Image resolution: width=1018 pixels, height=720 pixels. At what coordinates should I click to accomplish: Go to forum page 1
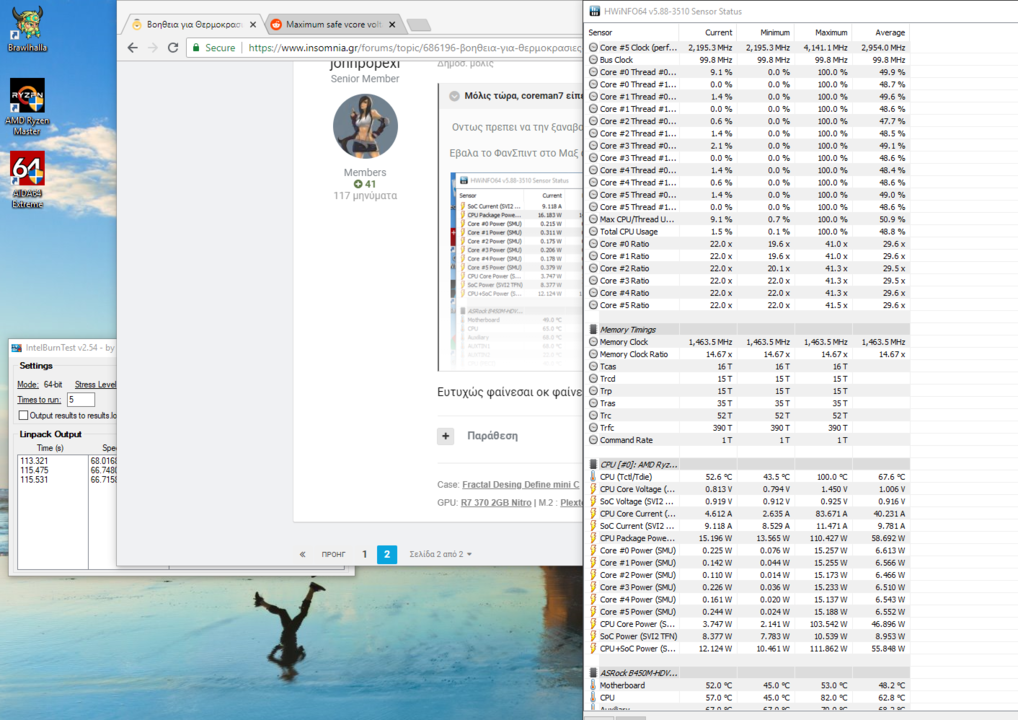point(364,554)
